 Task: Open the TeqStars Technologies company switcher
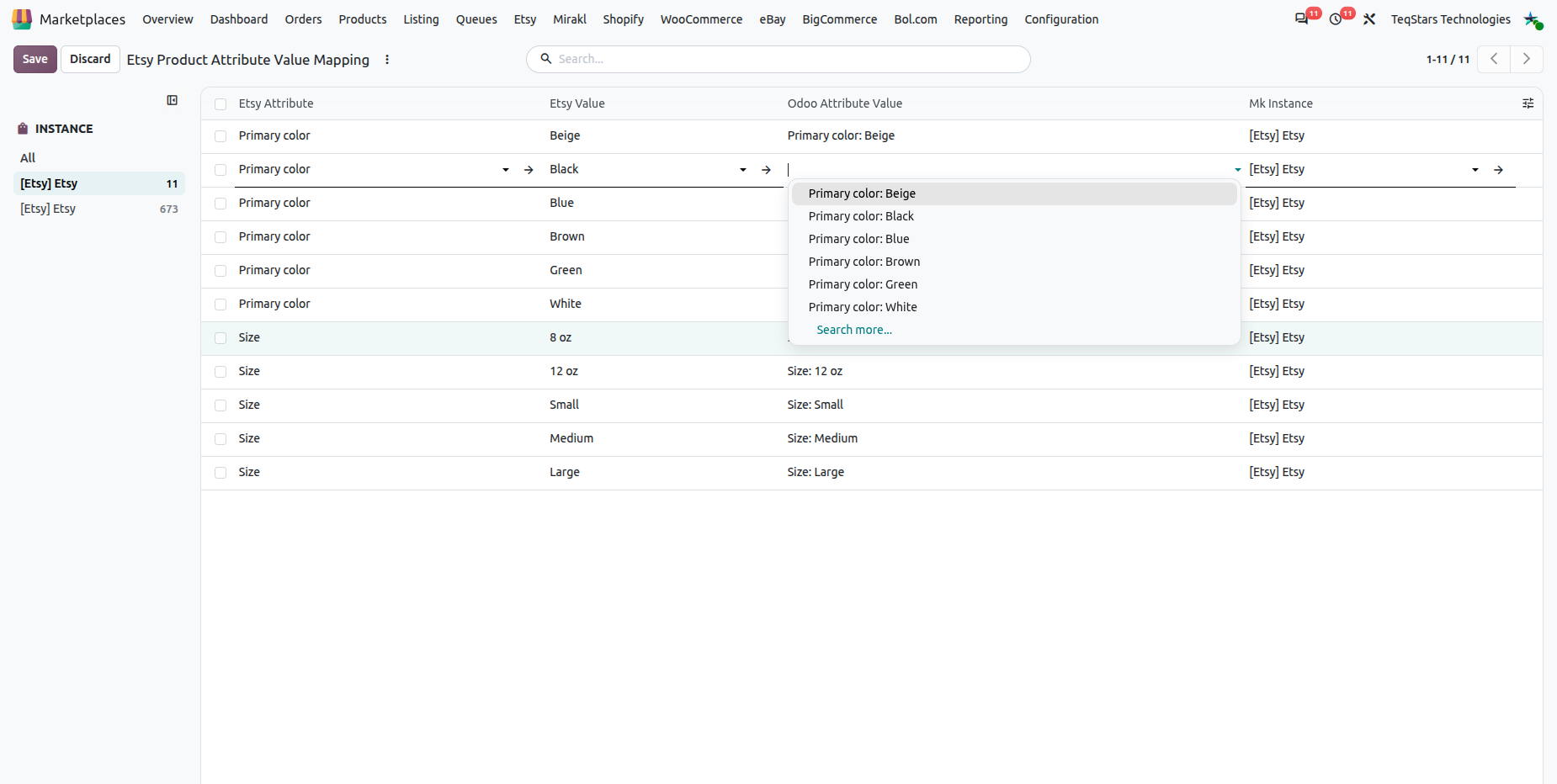[1450, 19]
